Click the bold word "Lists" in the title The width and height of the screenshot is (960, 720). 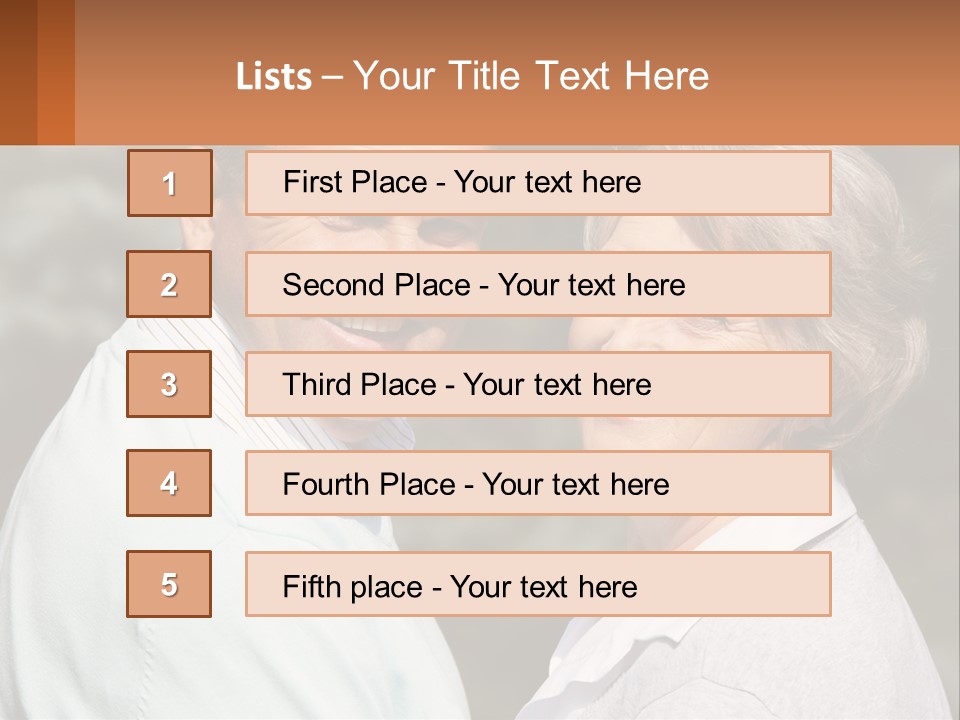(x=274, y=77)
